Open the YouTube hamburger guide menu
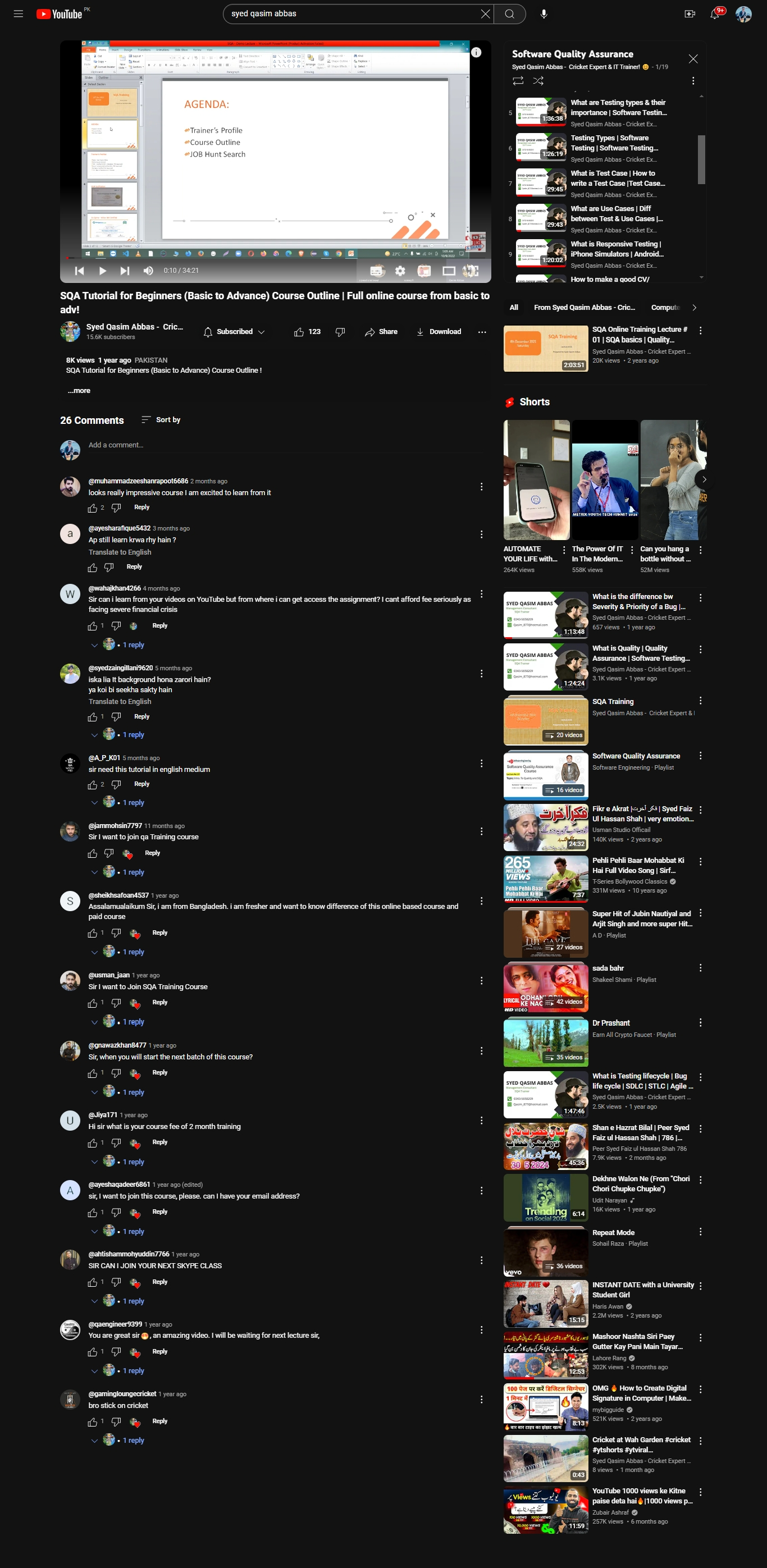Viewport: 767px width, 1568px height. [x=19, y=13]
